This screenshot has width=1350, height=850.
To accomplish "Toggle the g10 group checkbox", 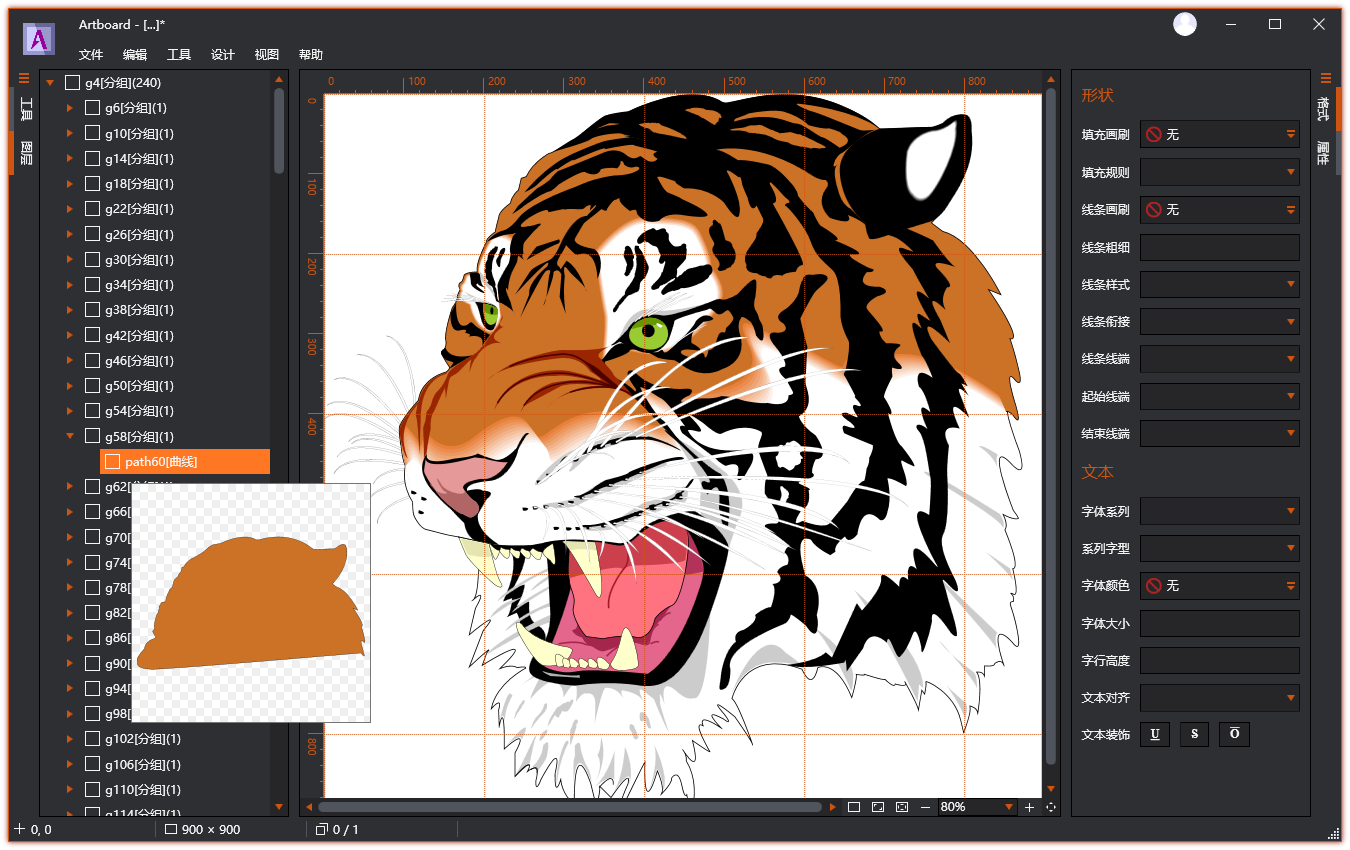I will click(92, 133).
